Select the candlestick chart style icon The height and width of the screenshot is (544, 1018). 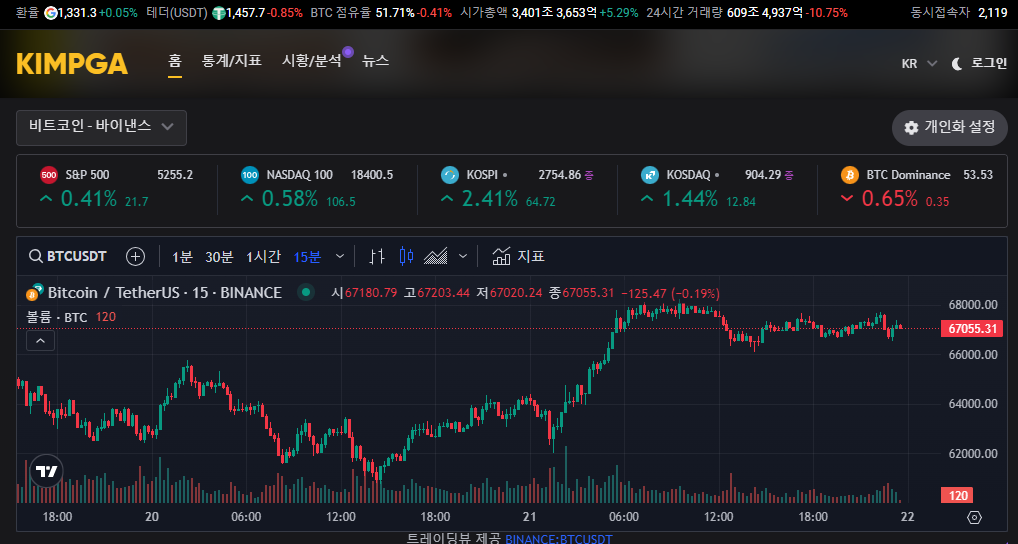[406, 256]
